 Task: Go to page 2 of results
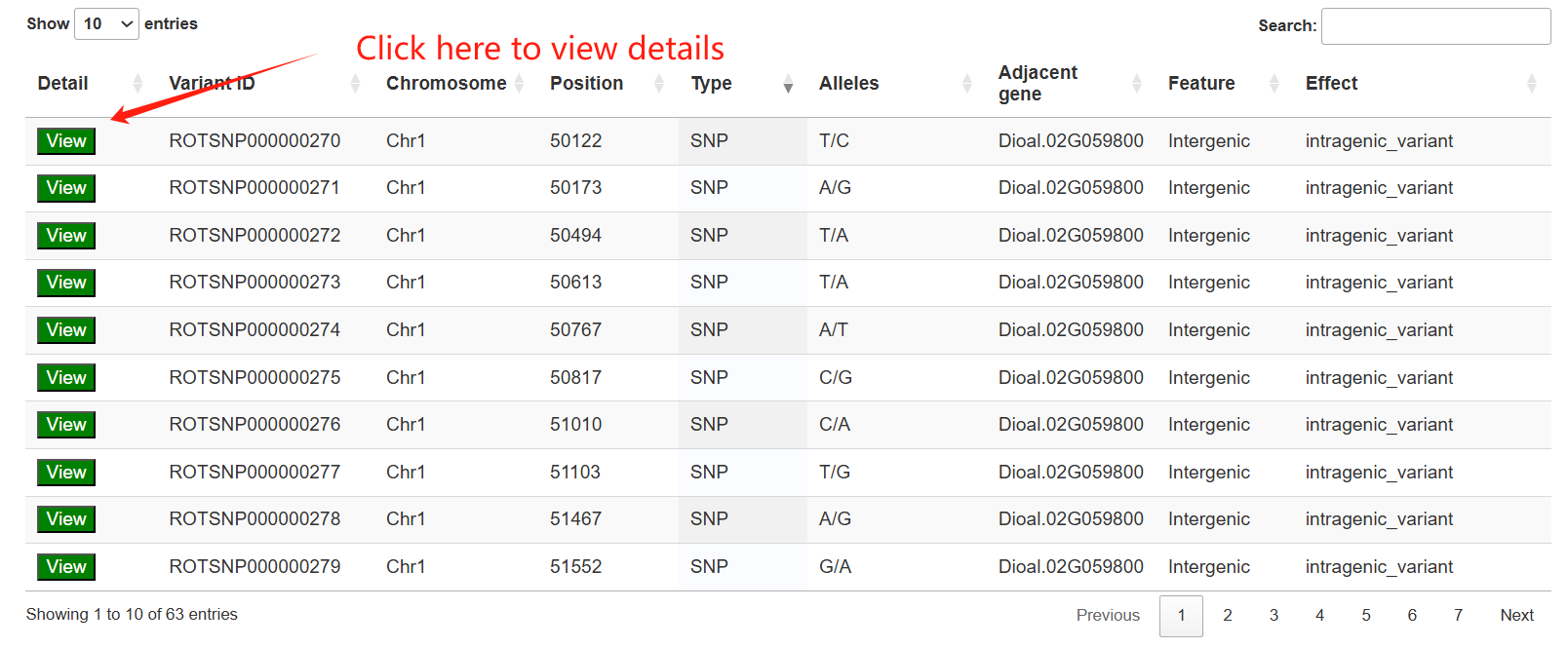coord(1228,615)
